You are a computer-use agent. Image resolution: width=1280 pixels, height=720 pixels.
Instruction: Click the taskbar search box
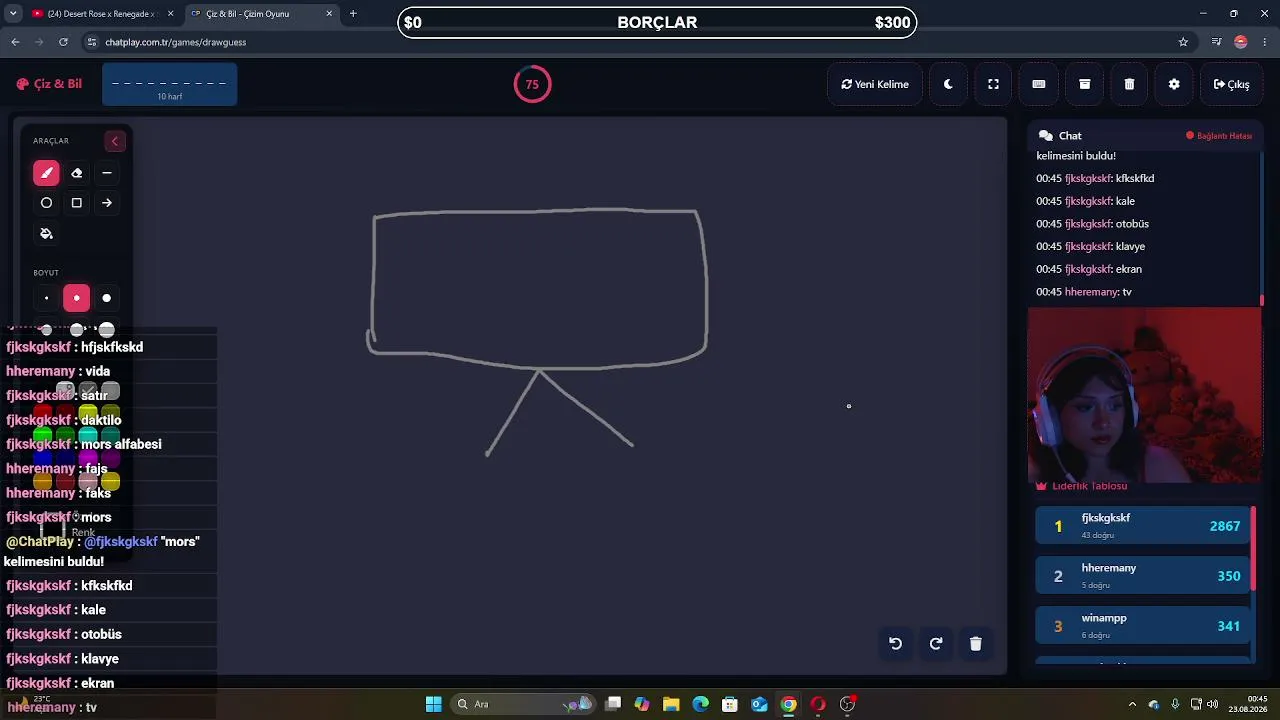click(x=524, y=704)
